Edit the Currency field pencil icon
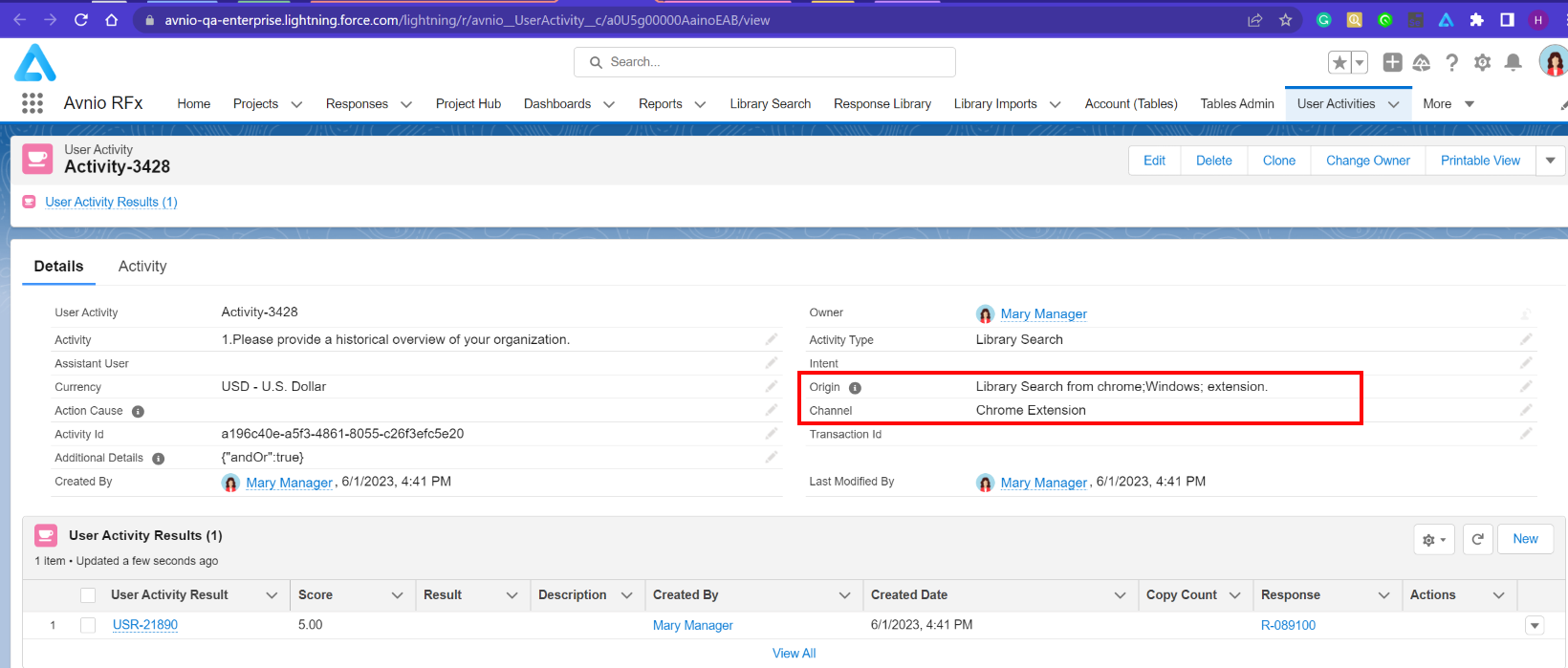The width and height of the screenshot is (1568, 668). [771, 386]
